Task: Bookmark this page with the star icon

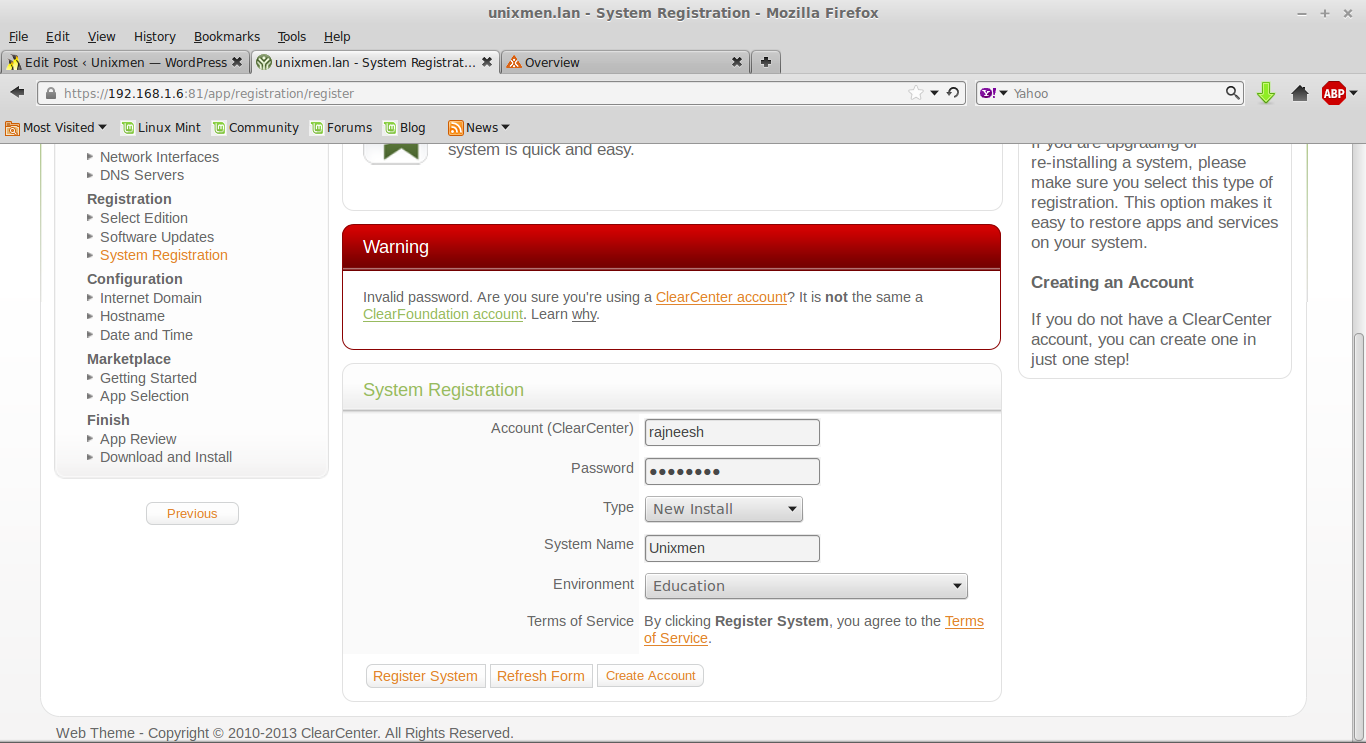Action: tap(916, 93)
